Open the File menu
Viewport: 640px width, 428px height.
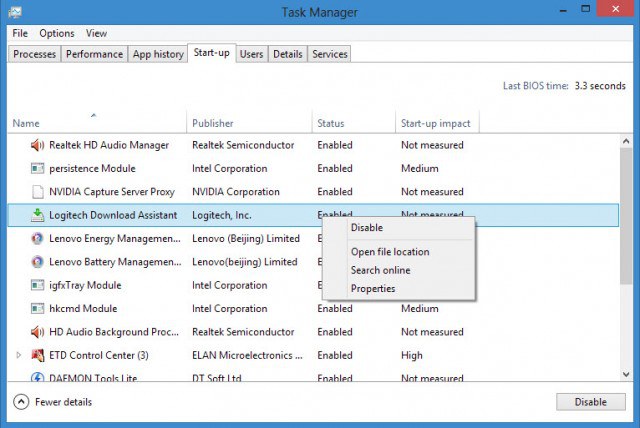(20, 33)
